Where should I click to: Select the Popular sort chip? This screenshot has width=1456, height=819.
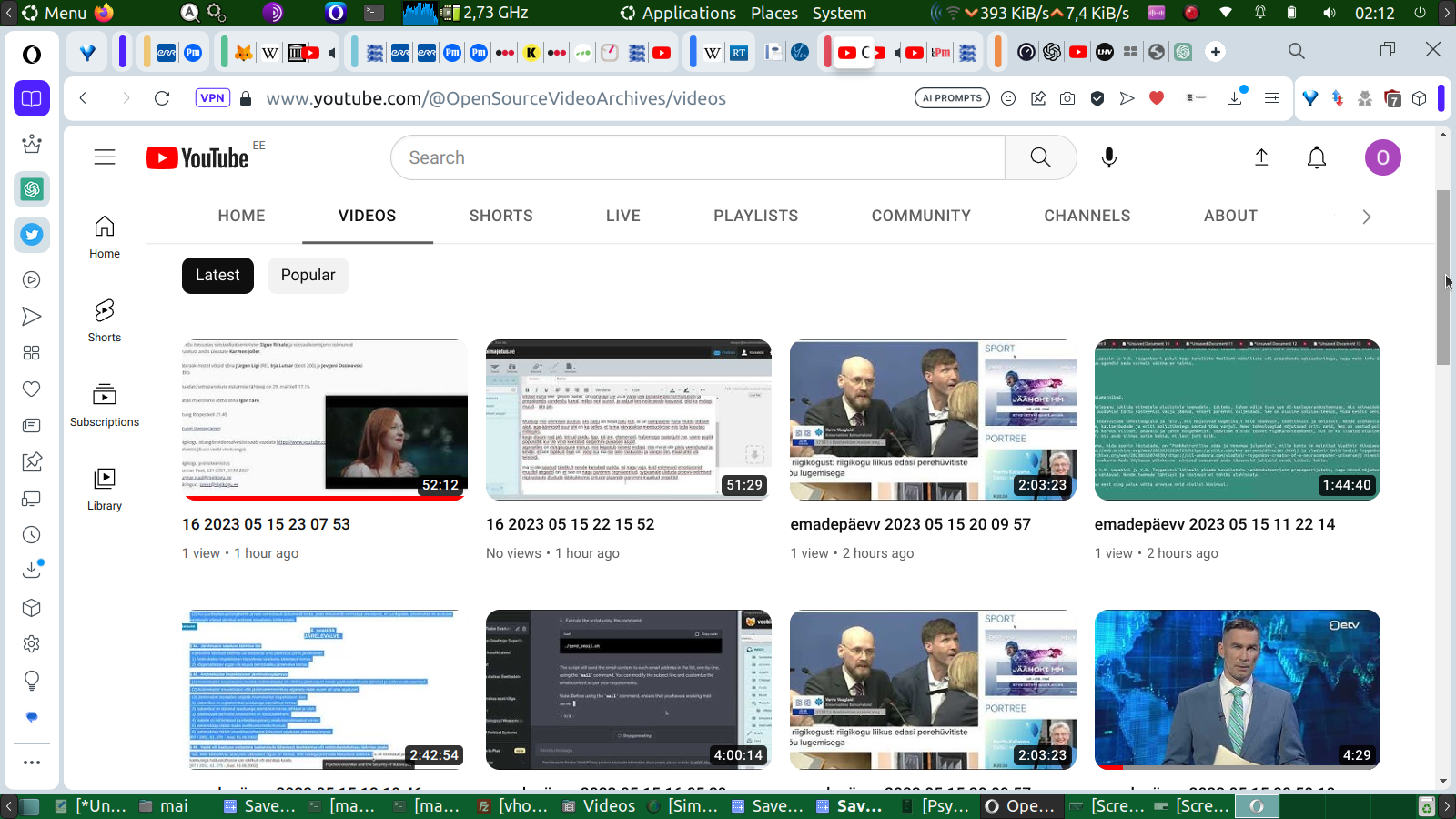[308, 275]
